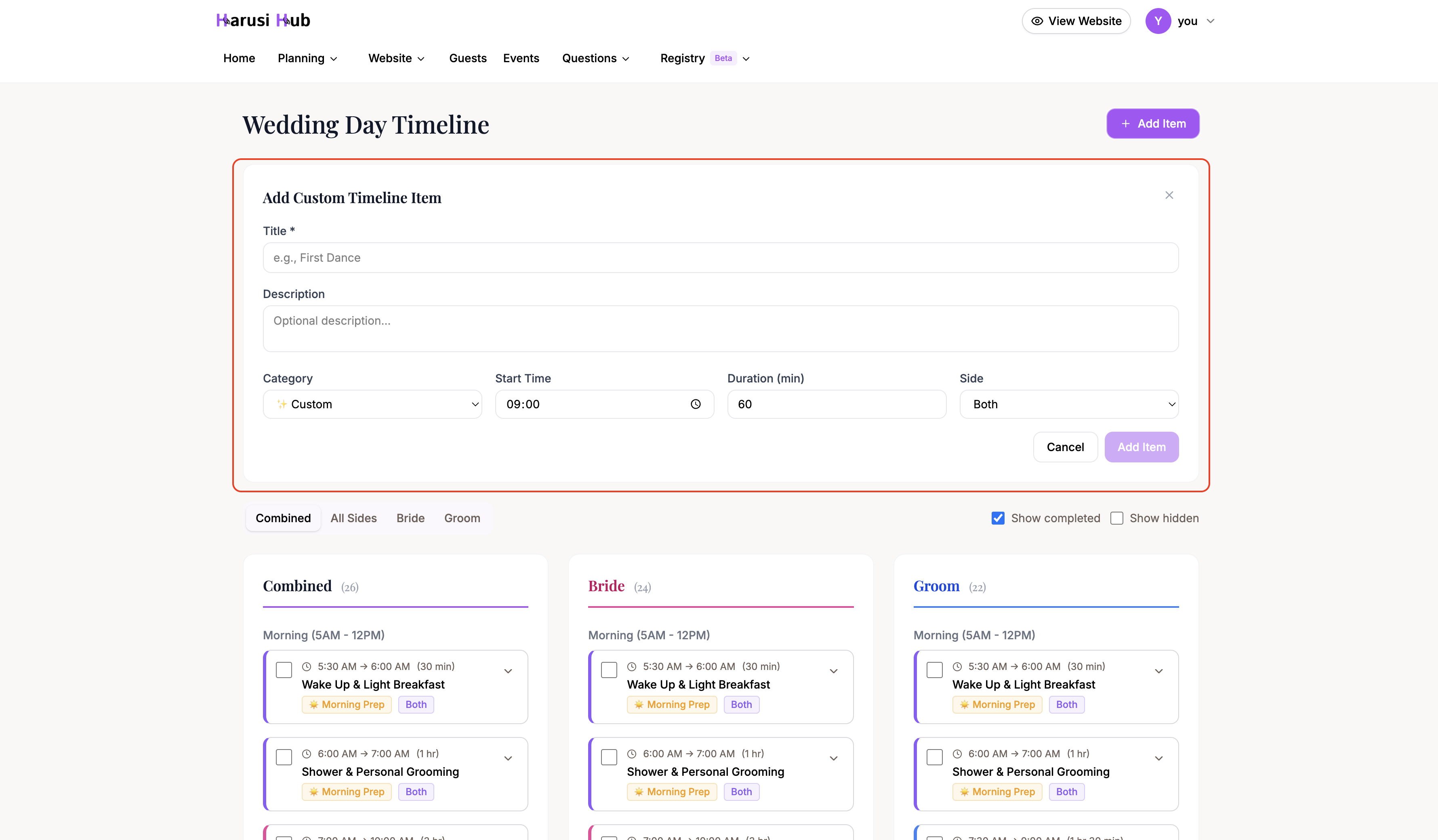This screenshot has height=840, width=1438.
Task: Click the clock icon on Wake Up & Light Breakfast
Action: 307,666
